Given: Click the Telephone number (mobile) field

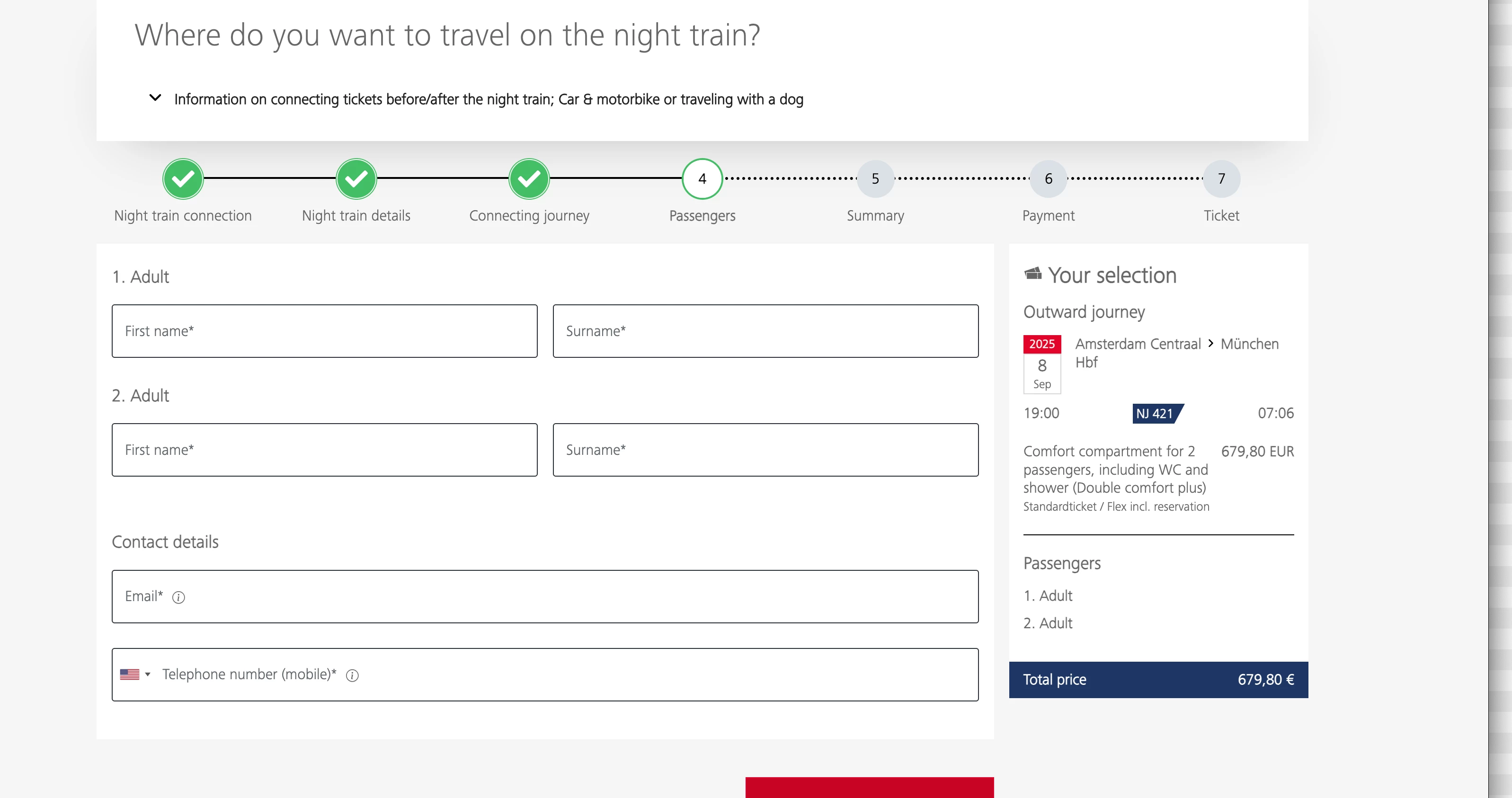Looking at the screenshot, I should coord(587,675).
